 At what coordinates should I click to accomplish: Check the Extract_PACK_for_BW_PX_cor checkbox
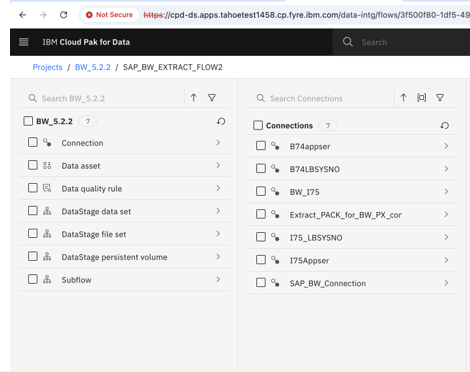point(261,214)
